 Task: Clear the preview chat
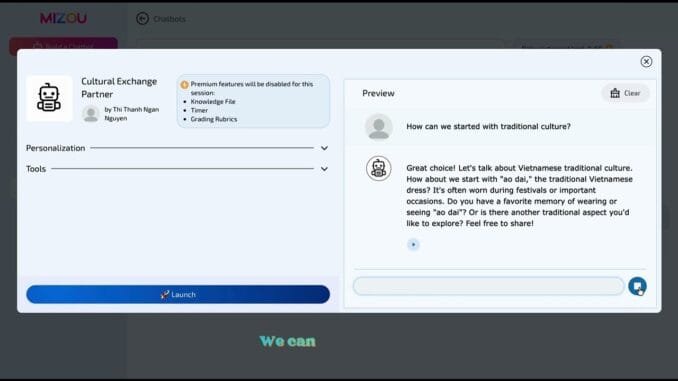[625, 93]
